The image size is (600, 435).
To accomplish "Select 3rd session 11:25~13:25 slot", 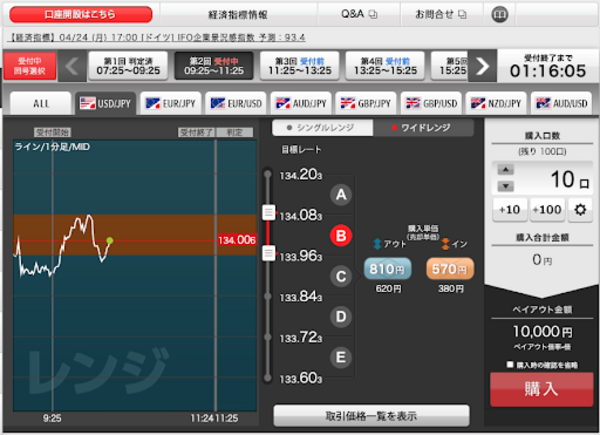I will [x=300, y=65].
